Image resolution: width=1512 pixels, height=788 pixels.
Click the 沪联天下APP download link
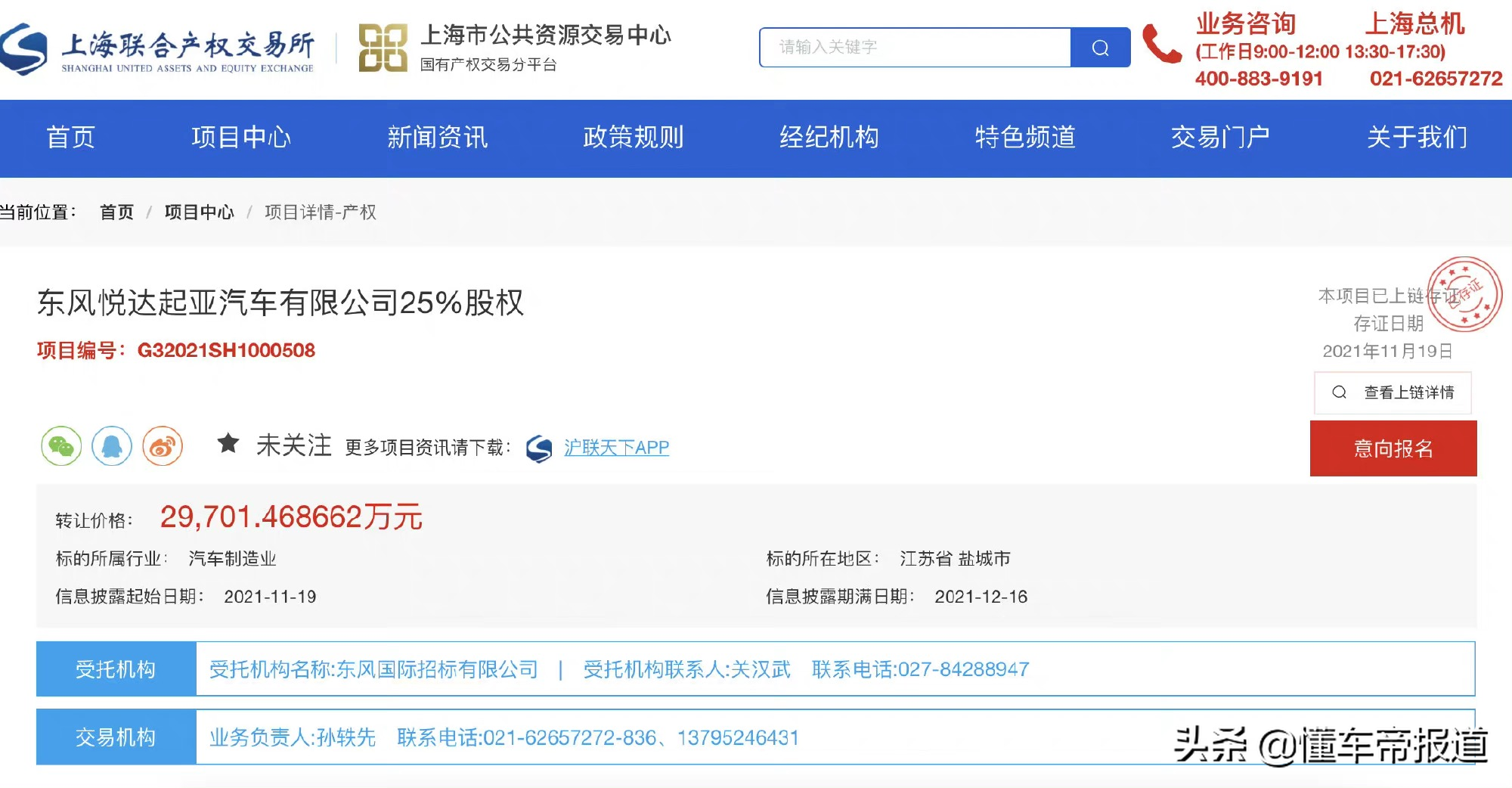[x=616, y=448]
